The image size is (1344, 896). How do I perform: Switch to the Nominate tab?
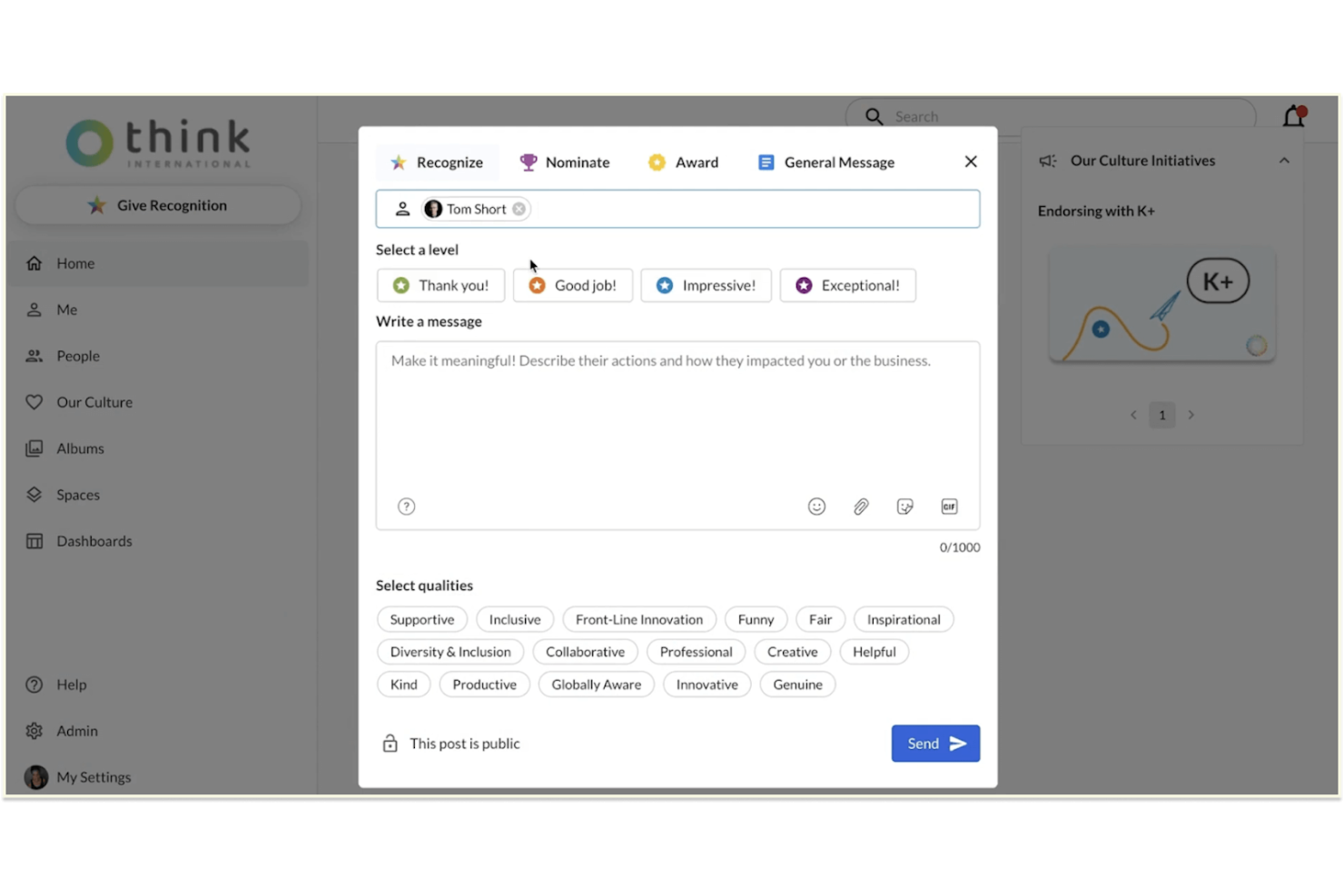pos(564,162)
